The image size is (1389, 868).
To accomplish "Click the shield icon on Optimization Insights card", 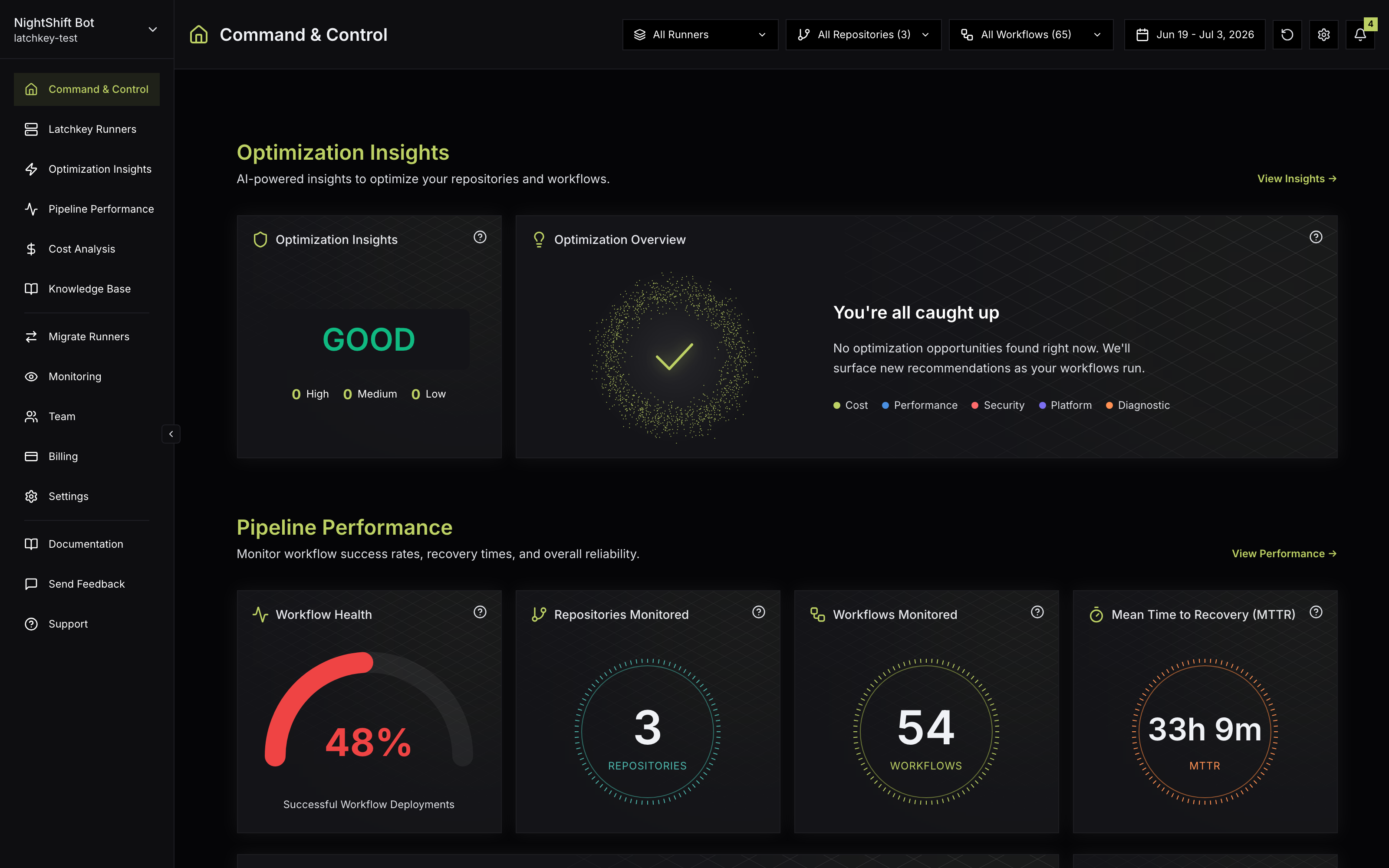I will click(260, 240).
